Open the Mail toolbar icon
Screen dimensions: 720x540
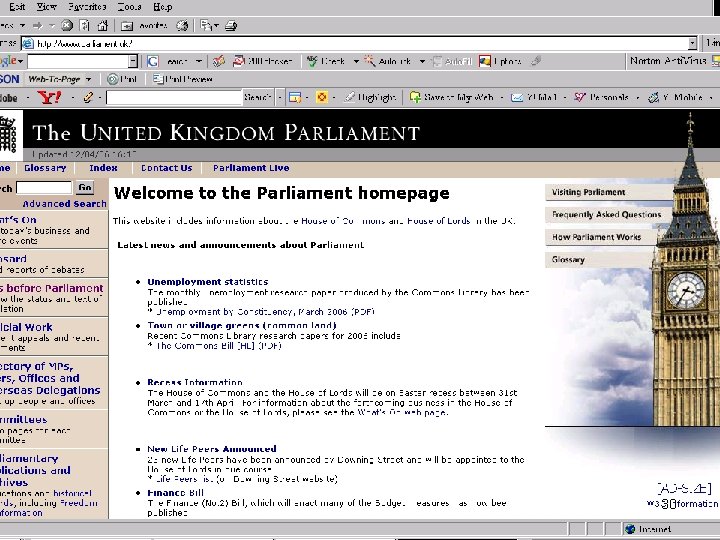[x=205, y=26]
